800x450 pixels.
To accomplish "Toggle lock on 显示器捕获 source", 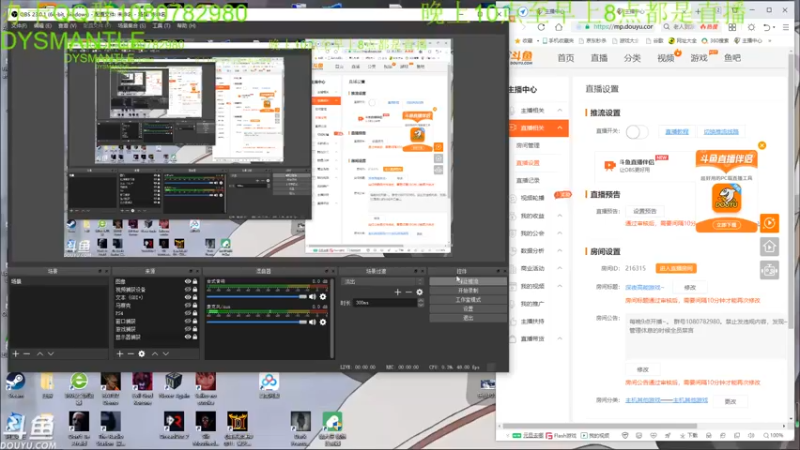I will click(194, 337).
